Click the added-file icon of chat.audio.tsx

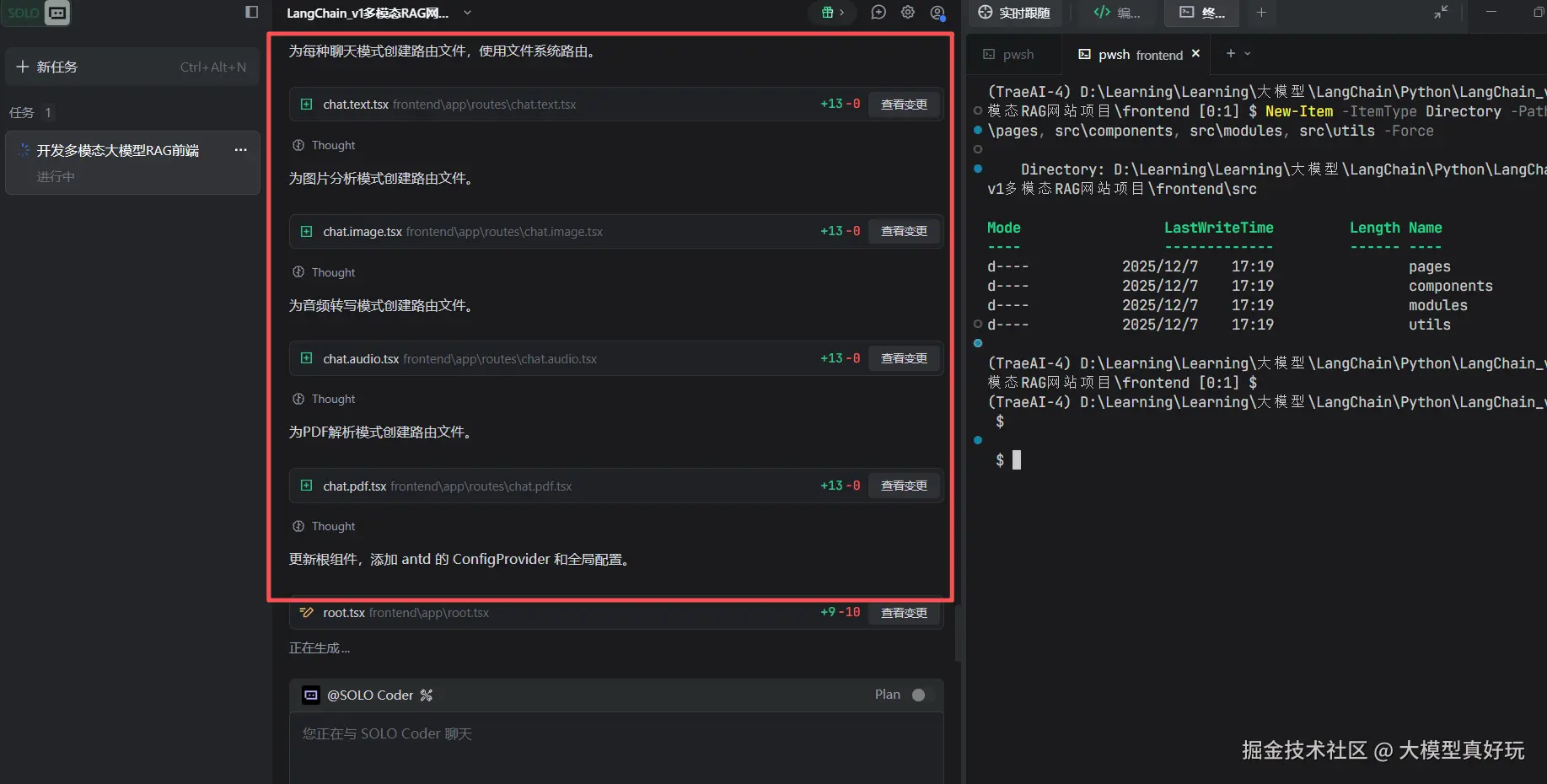pyautogui.click(x=307, y=358)
